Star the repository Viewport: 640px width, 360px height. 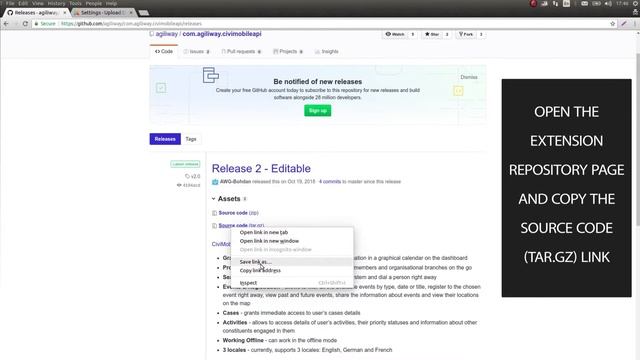click(x=432, y=34)
